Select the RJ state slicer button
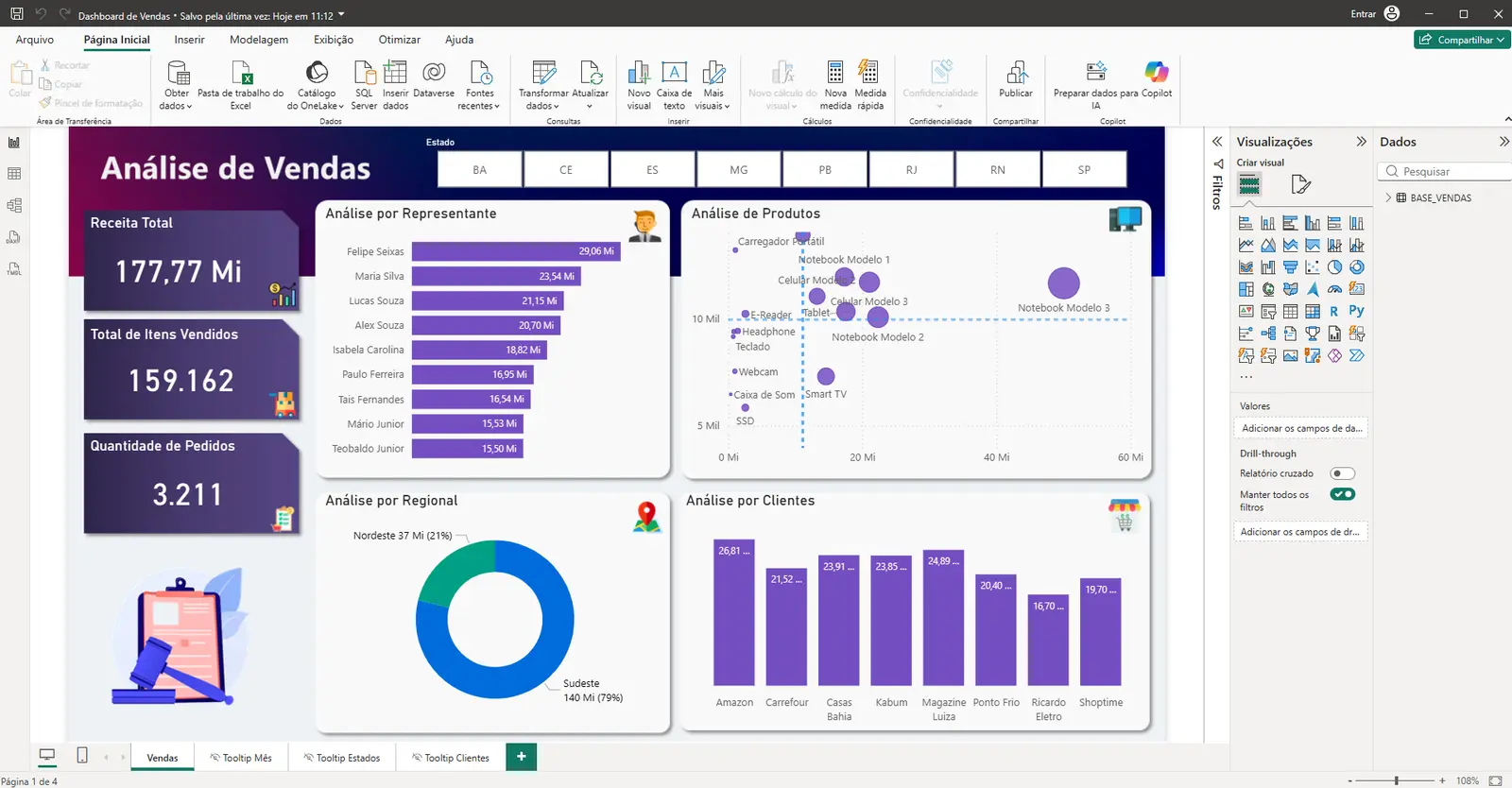1512x788 pixels. [912, 170]
